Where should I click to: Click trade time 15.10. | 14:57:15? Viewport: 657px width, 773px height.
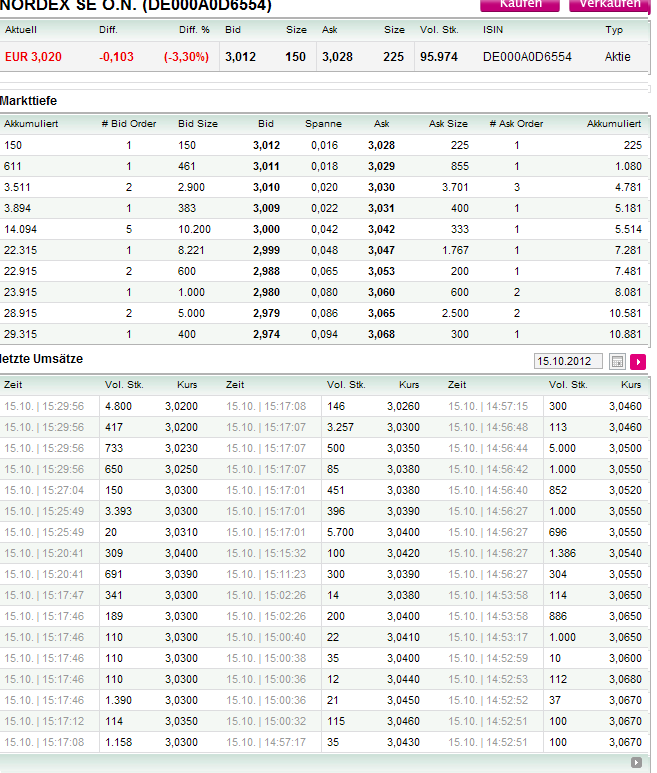(x=488, y=406)
